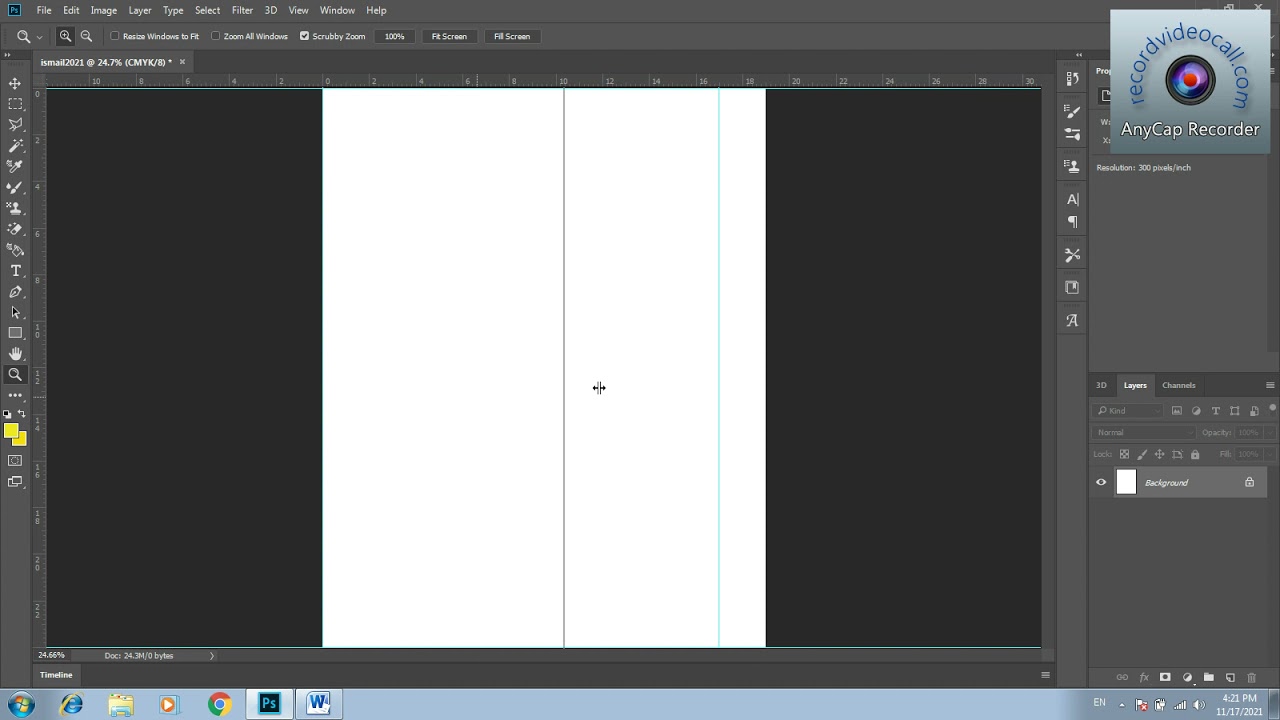The width and height of the screenshot is (1280, 720).
Task: Change the screen mode
Action: click(15, 482)
